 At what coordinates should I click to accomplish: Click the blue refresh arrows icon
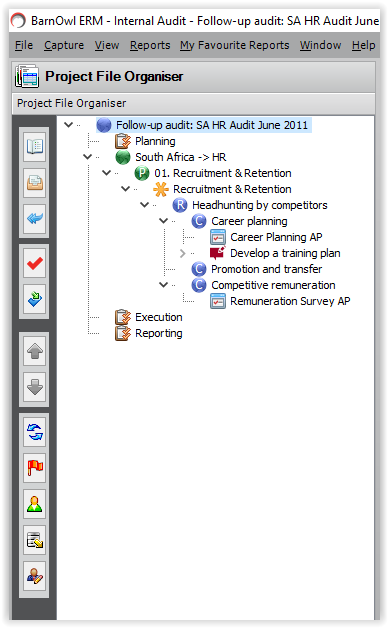point(34,432)
